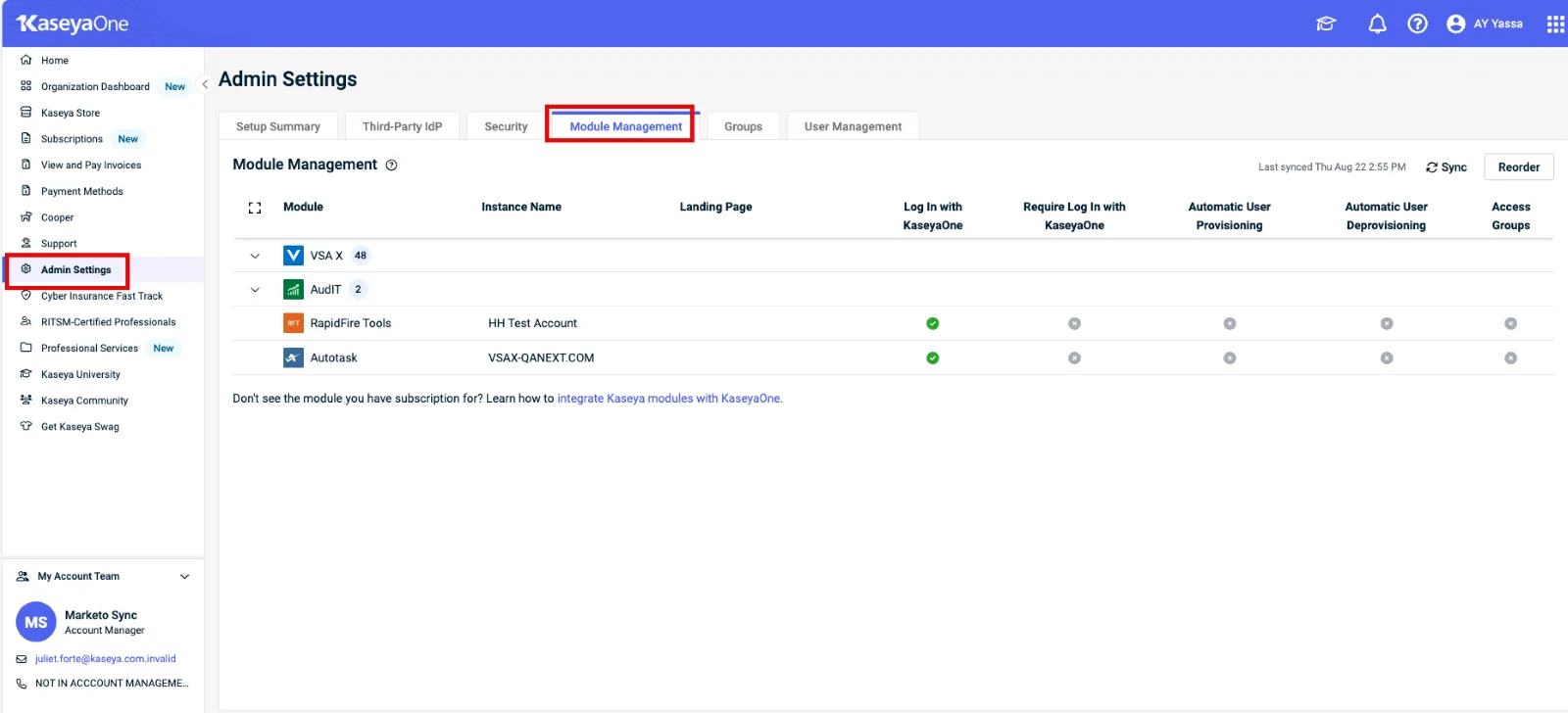The width and height of the screenshot is (1568, 713).
Task: Toggle Automatic User Provisioning for RapidFire Tools
Action: tap(1229, 323)
